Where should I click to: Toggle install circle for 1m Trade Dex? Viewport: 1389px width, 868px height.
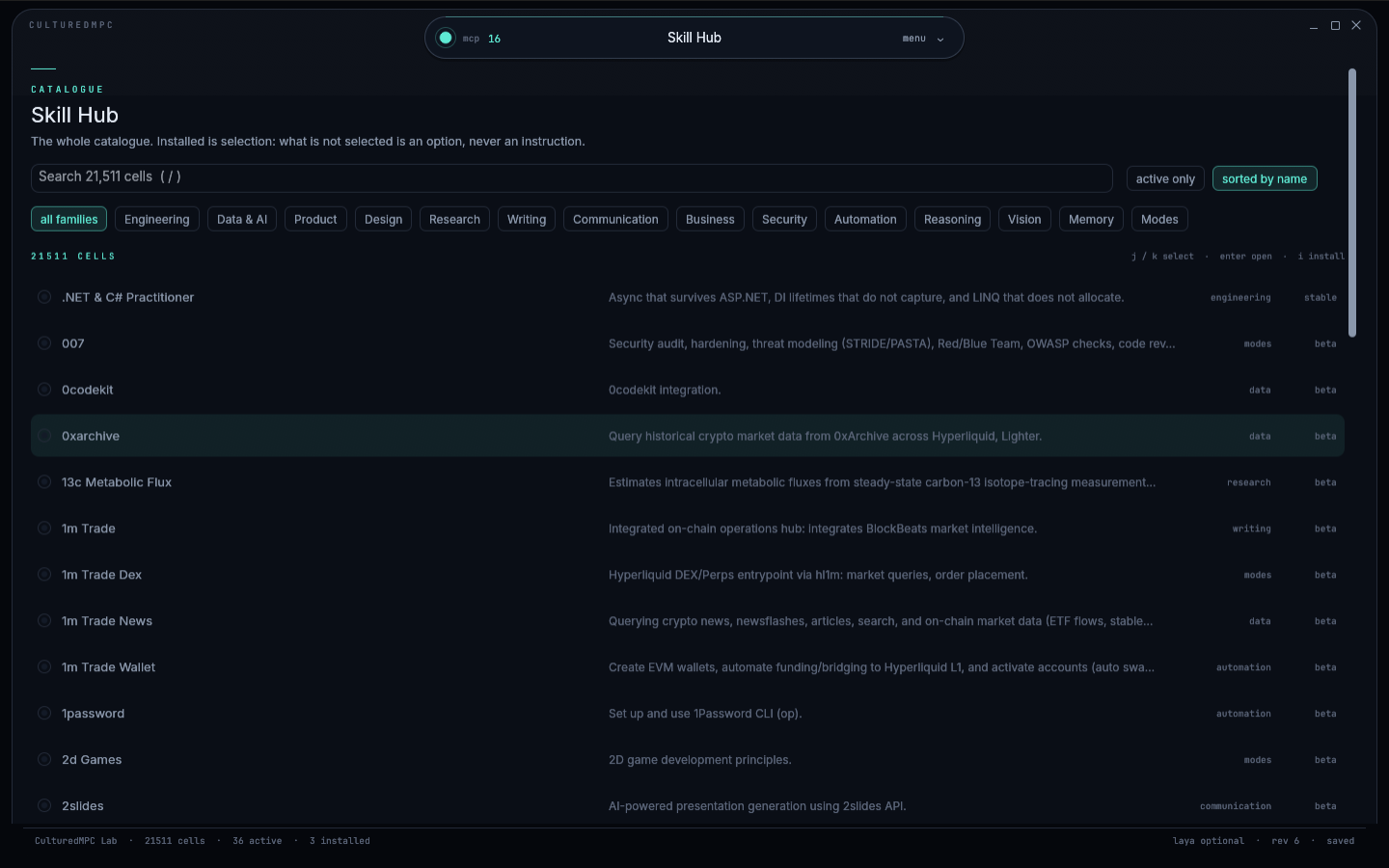click(x=44, y=575)
